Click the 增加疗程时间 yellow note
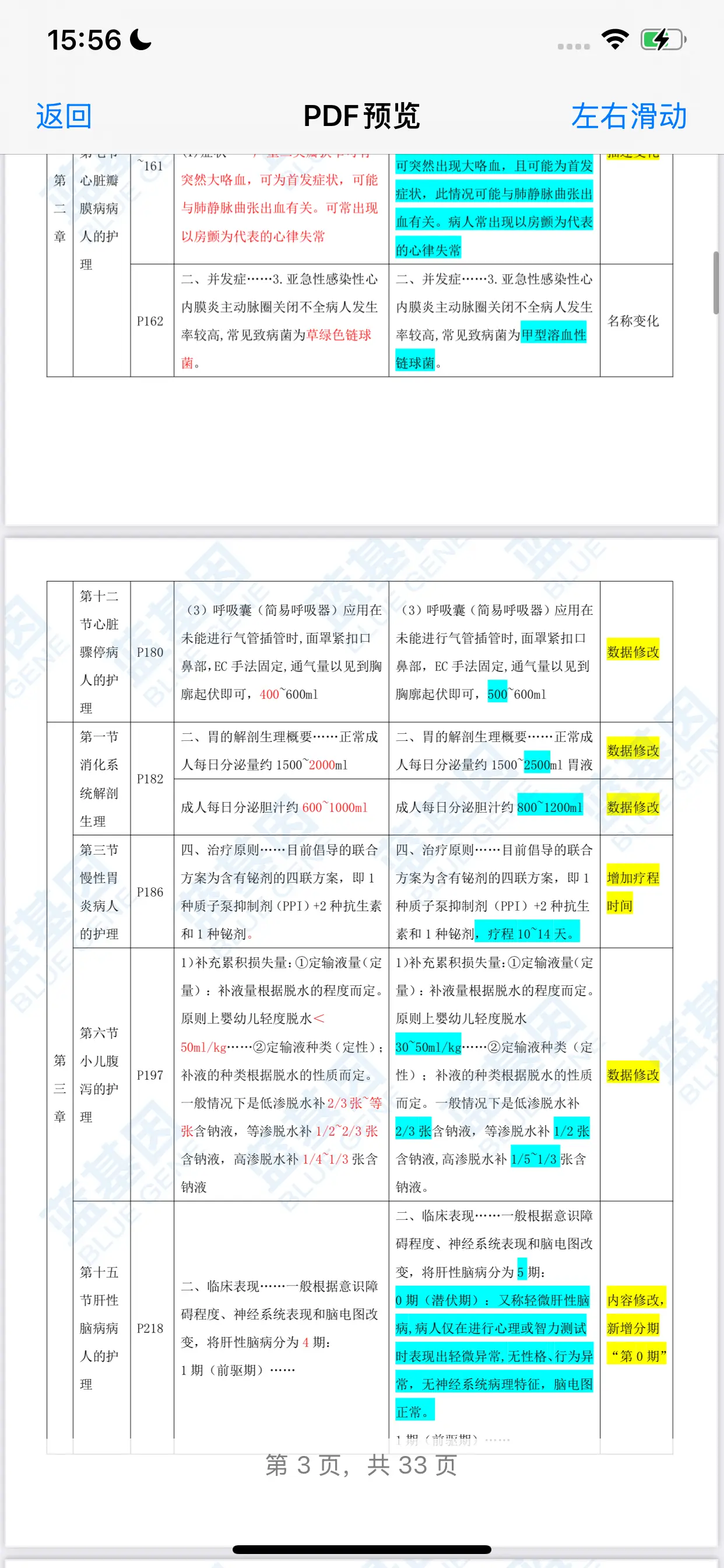Image resolution: width=724 pixels, height=1568 pixels. 632,891
